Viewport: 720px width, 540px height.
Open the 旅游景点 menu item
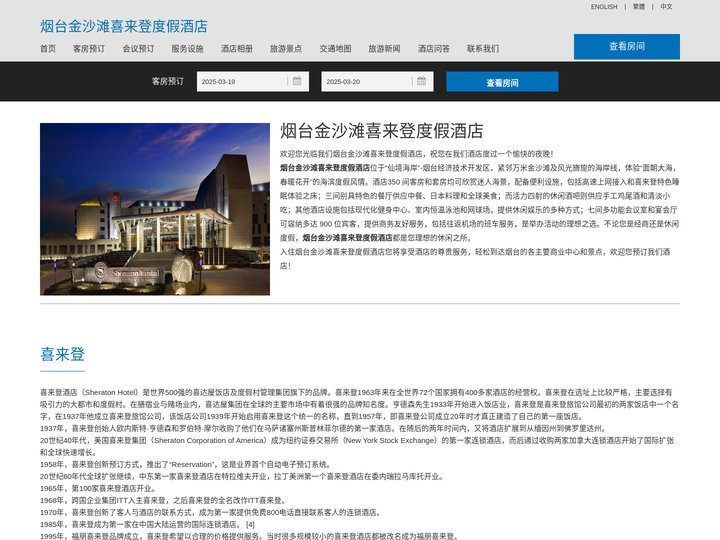pyautogui.click(x=286, y=49)
